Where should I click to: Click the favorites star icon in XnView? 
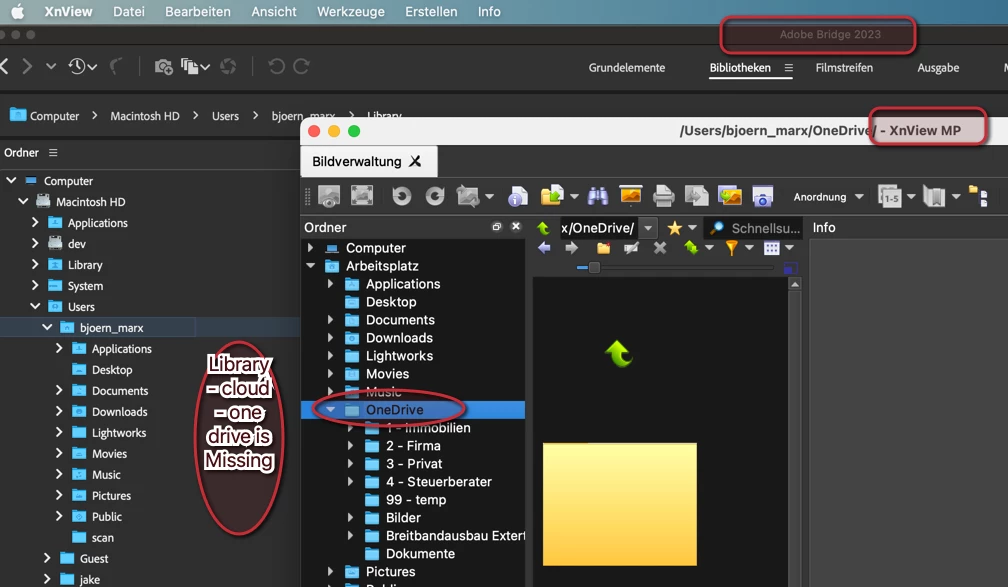coord(674,228)
